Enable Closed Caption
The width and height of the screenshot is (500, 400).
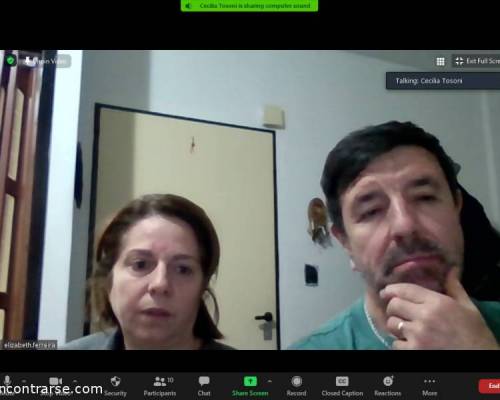pyautogui.click(x=342, y=386)
